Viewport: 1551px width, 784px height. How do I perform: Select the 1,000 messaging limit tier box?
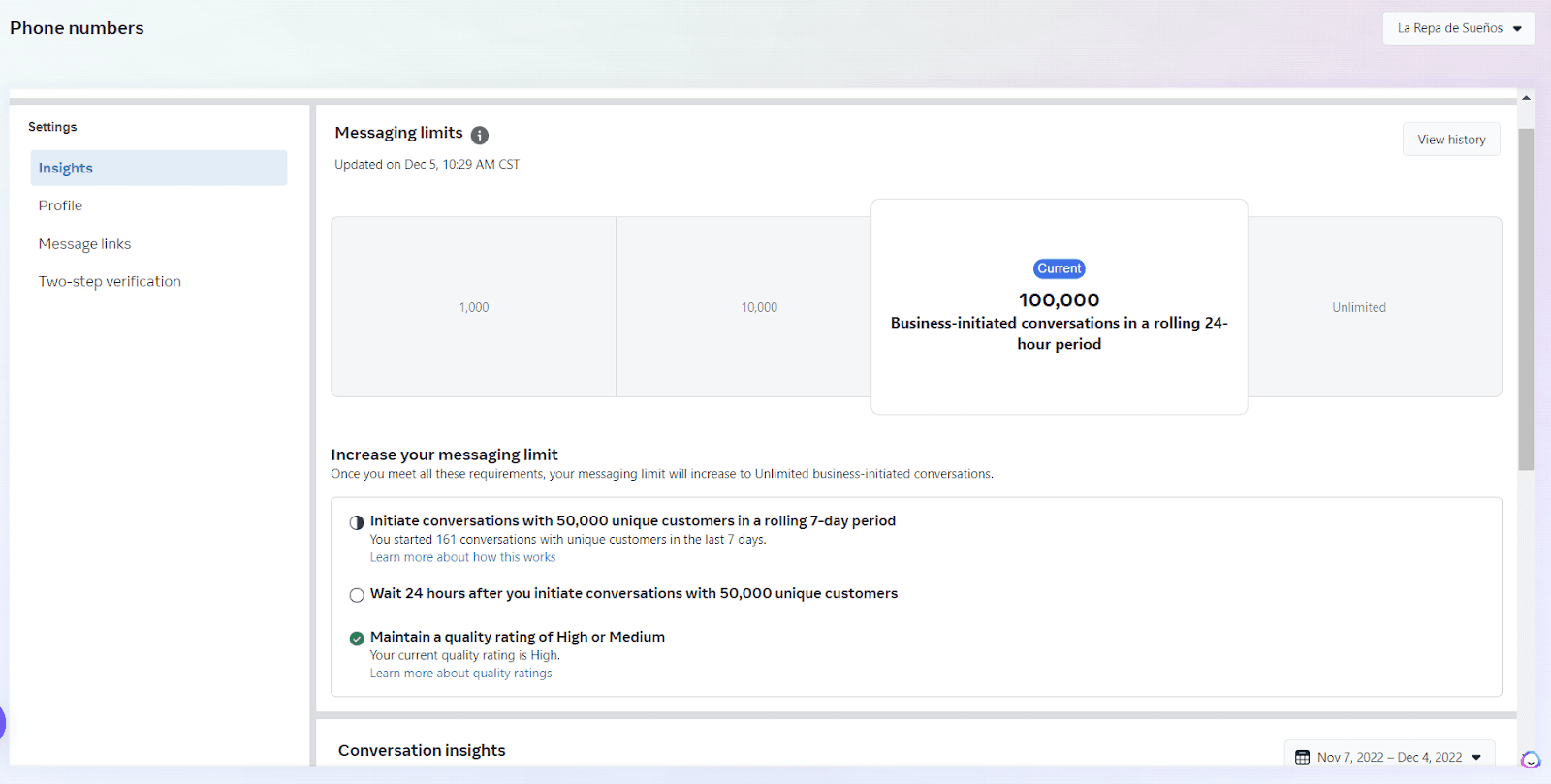[x=474, y=307]
